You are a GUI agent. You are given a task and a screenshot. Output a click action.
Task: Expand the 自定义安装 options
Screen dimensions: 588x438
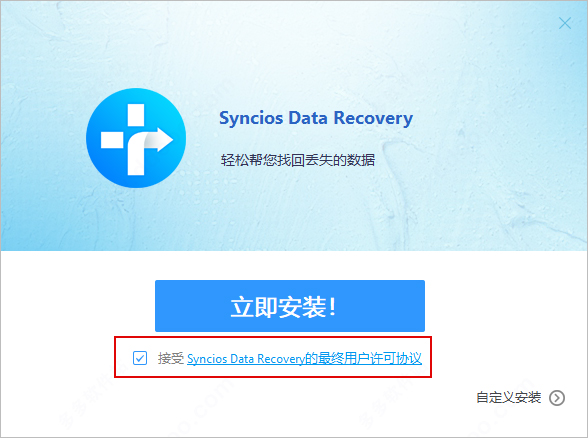point(520,398)
